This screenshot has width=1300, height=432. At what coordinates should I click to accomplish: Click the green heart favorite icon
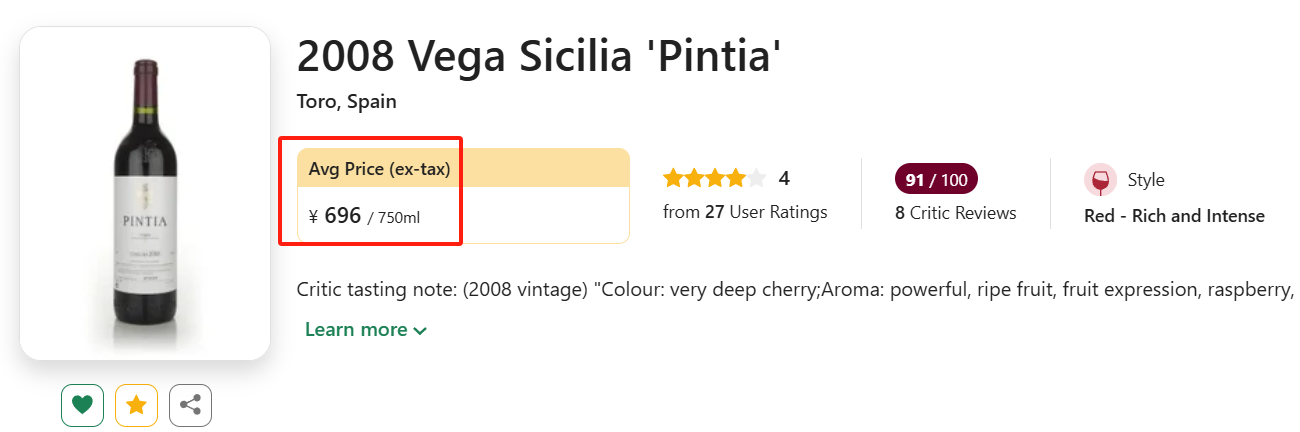(x=82, y=405)
